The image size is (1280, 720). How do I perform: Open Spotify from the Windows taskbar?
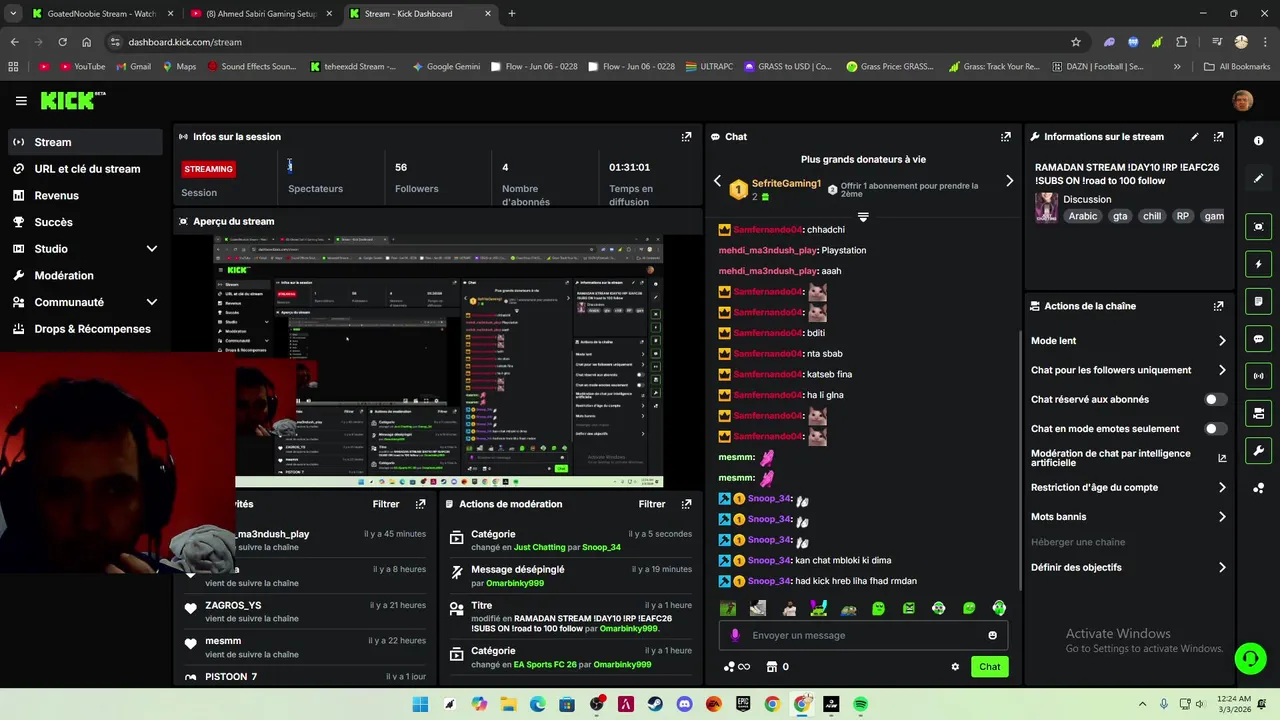pyautogui.click(x=860, y=705)
